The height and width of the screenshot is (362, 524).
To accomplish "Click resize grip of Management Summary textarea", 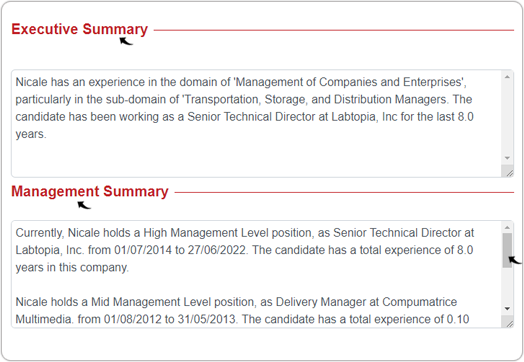I will [x=509, y=323].
